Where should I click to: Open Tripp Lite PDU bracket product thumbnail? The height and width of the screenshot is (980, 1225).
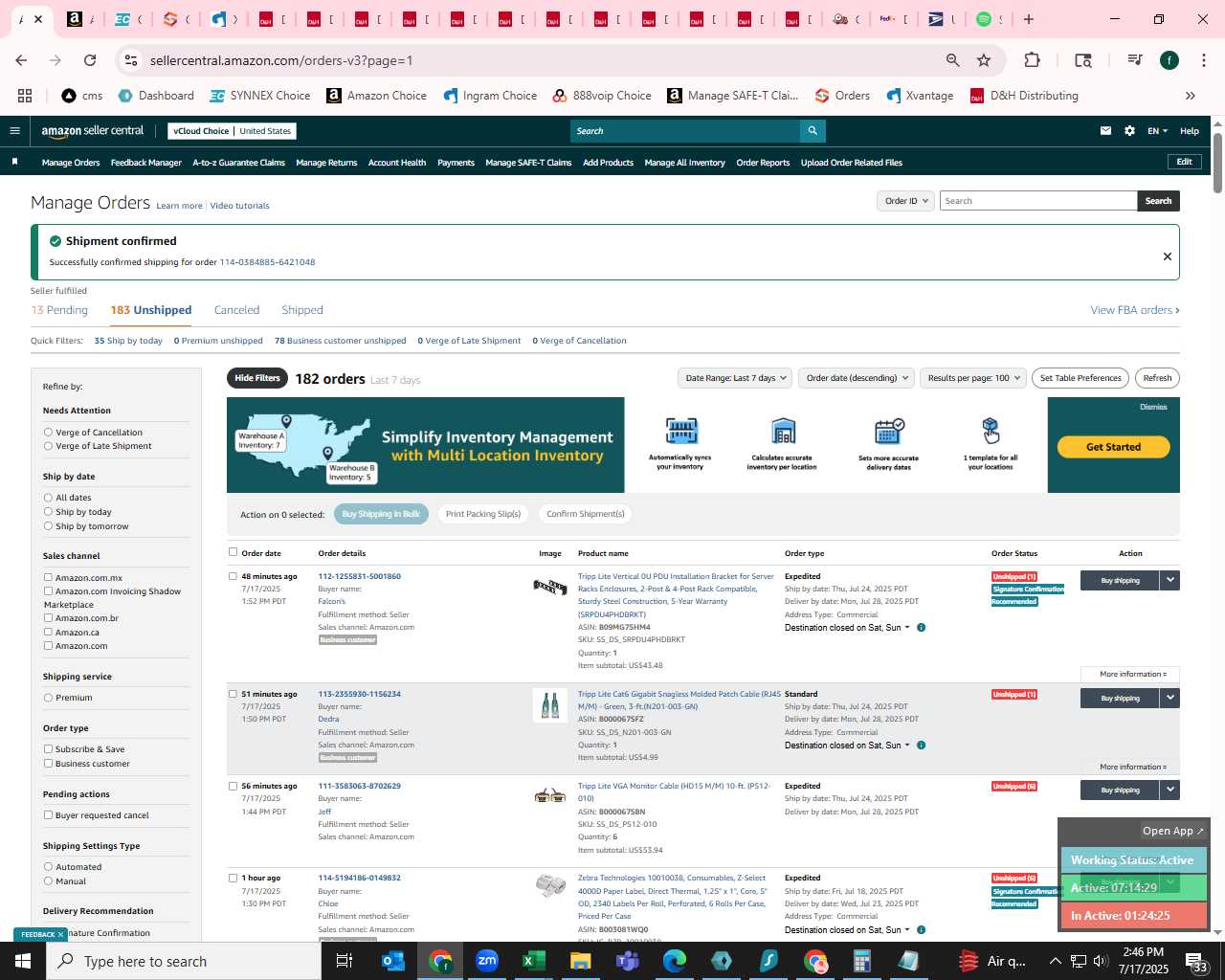pos(550,587)
